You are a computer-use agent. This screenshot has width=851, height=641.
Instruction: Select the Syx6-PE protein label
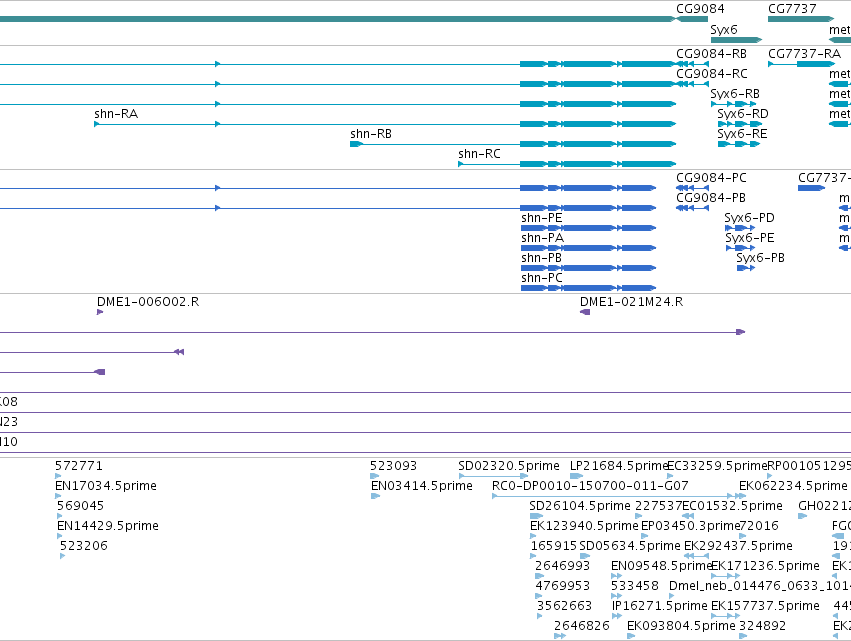(x=750, y=238)
